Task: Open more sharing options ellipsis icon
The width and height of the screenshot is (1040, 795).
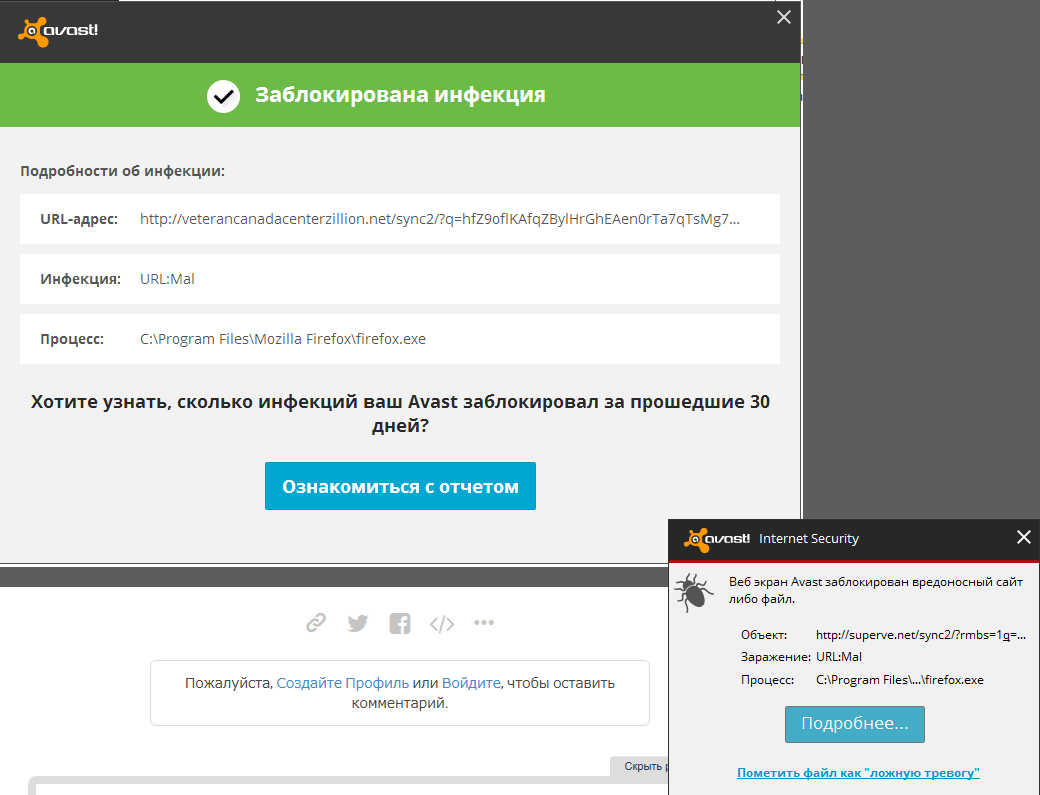Action: coord(484,622)
